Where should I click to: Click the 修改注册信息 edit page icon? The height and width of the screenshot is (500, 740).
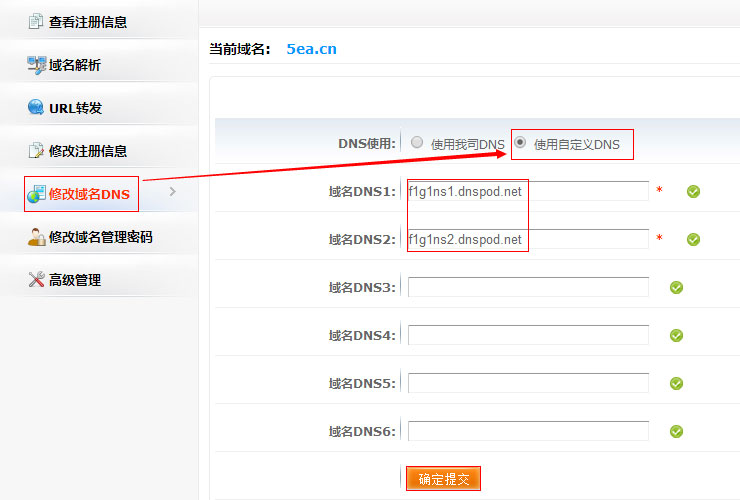point(36,151)
